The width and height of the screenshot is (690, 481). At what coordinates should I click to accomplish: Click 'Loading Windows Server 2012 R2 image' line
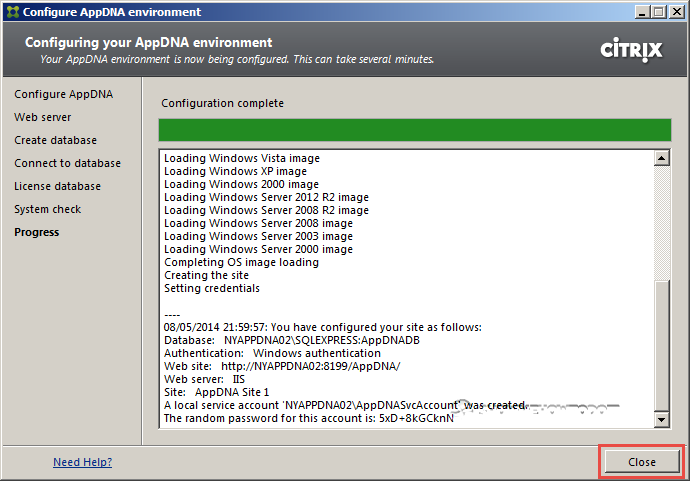[x=266, y=197]
